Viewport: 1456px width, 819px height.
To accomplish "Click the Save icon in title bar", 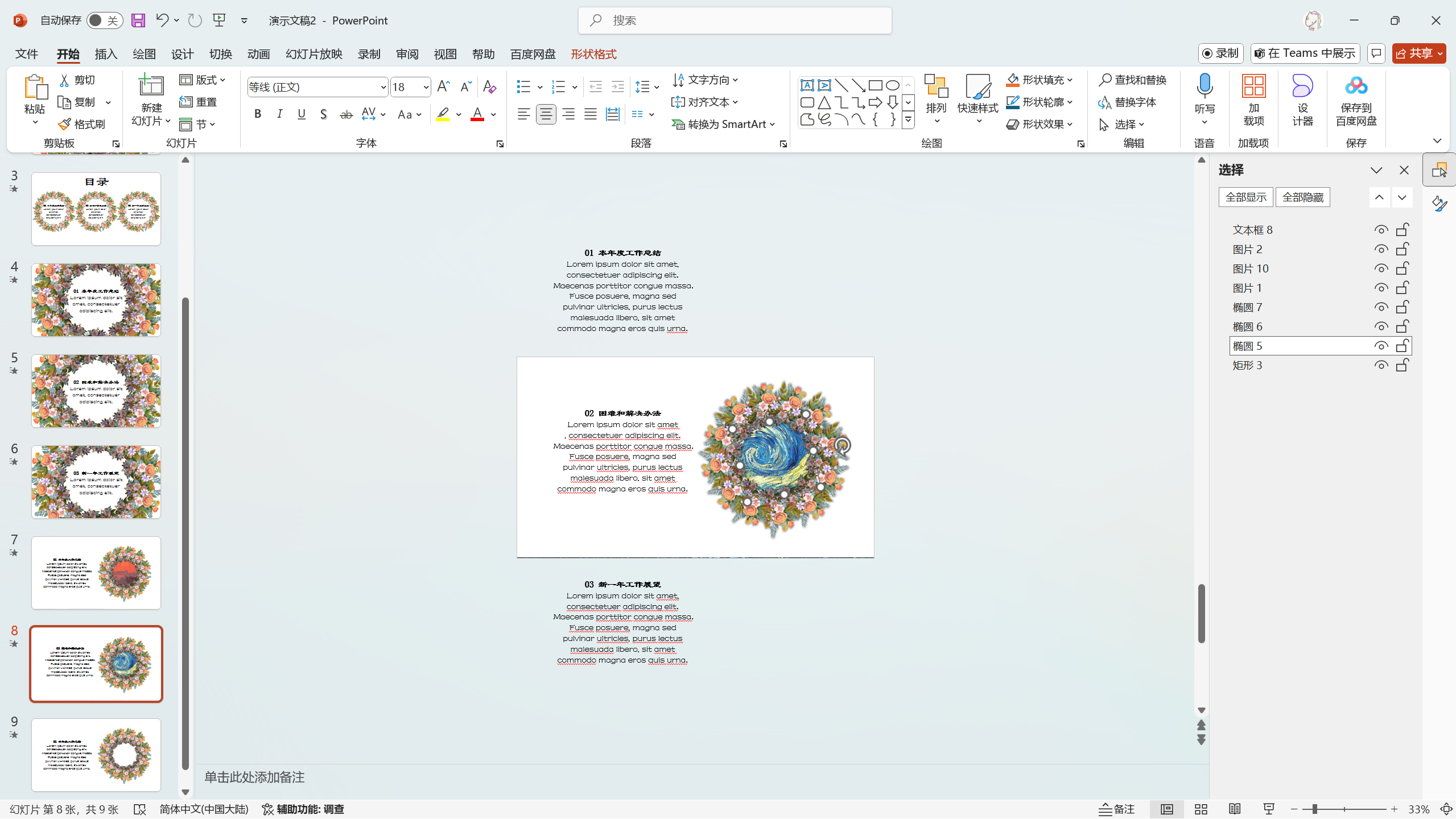I will [x=138, y=20].
